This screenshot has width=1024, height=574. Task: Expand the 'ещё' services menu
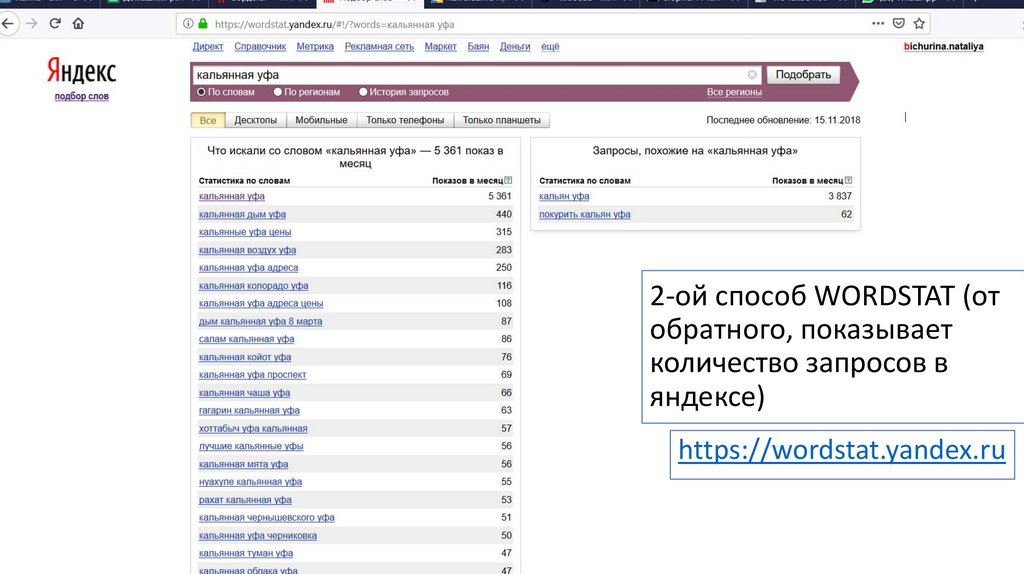[x=550, y=46]
